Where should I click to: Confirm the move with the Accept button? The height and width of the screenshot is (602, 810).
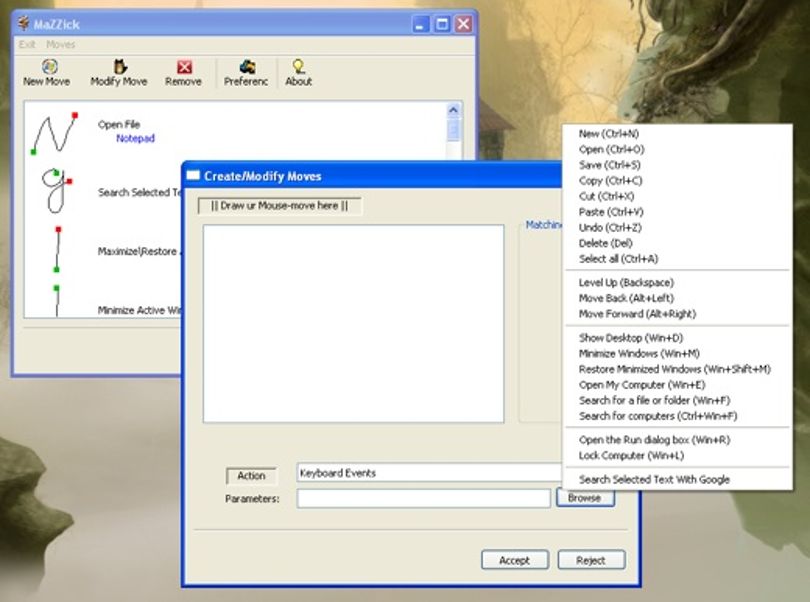(515, 560)
